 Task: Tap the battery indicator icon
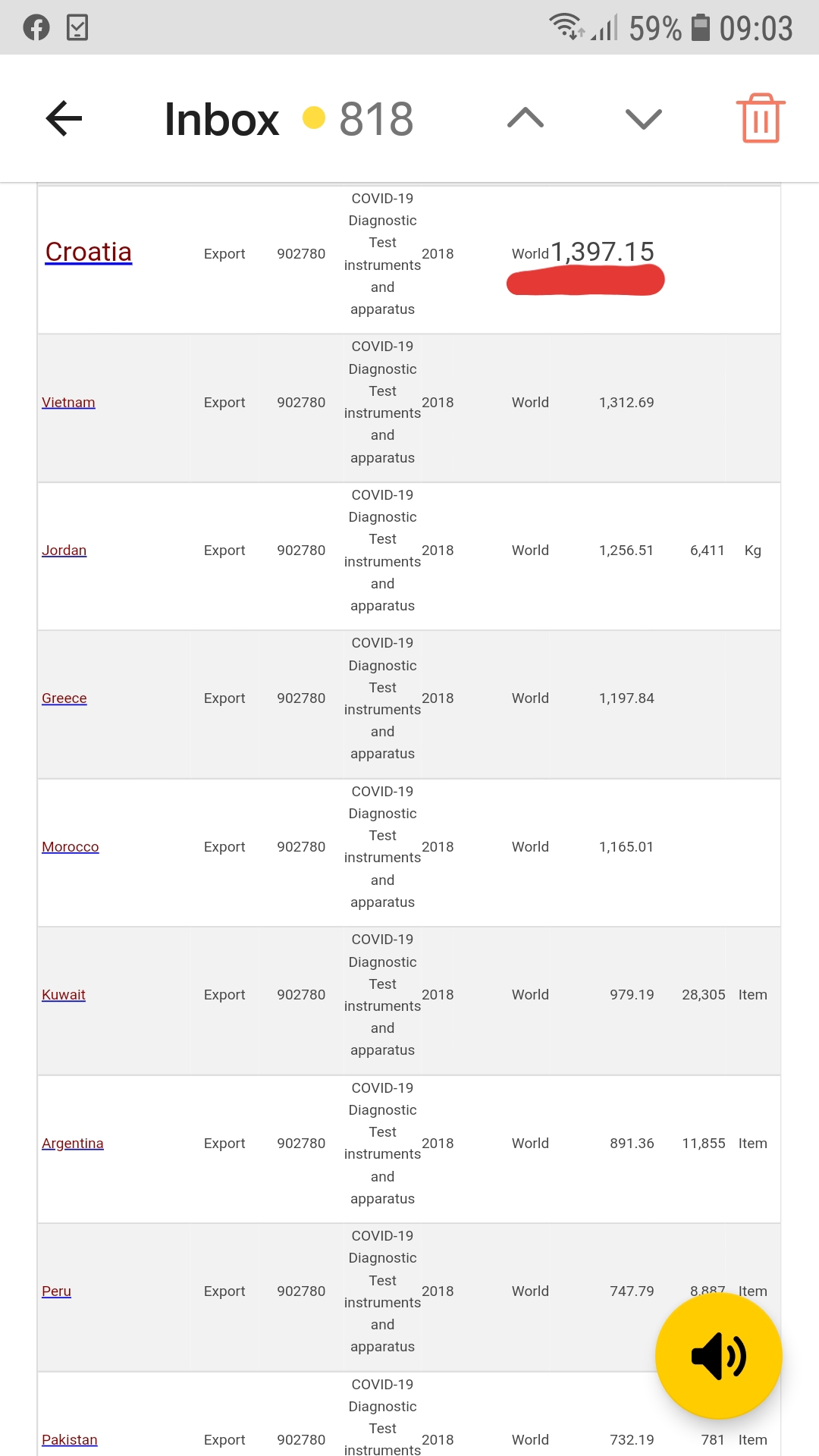pyautogui.click(x=701, y=27)
